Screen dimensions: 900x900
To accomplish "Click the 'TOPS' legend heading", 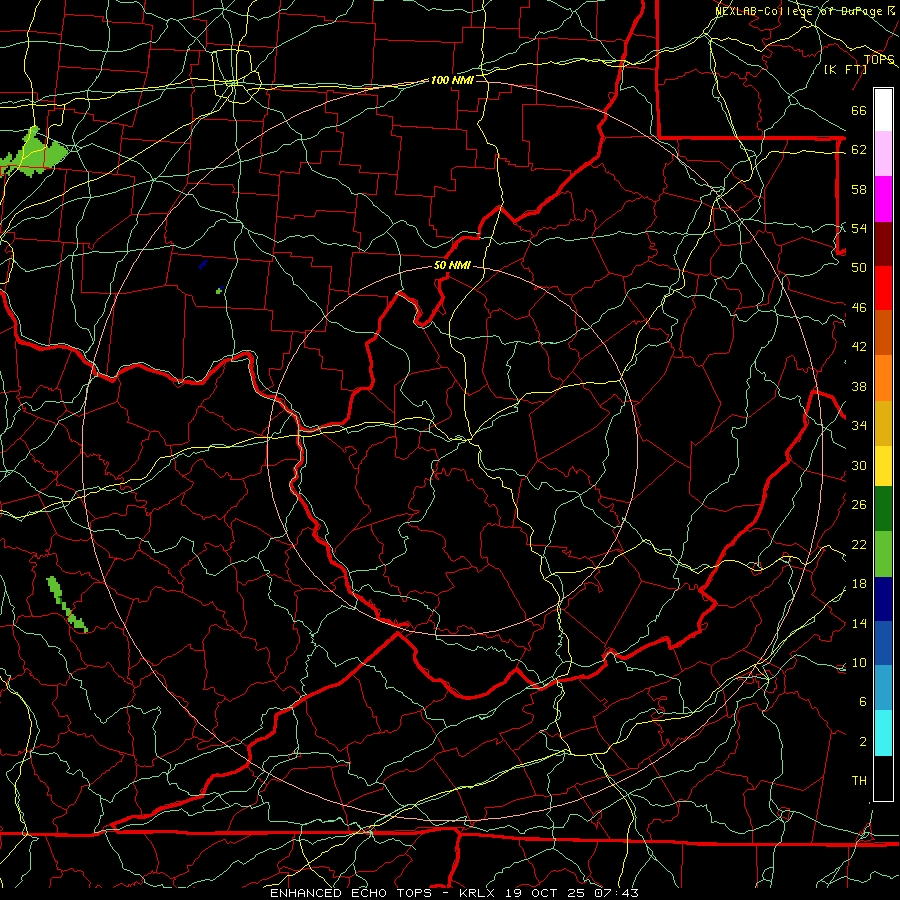I will coord(879,60).
